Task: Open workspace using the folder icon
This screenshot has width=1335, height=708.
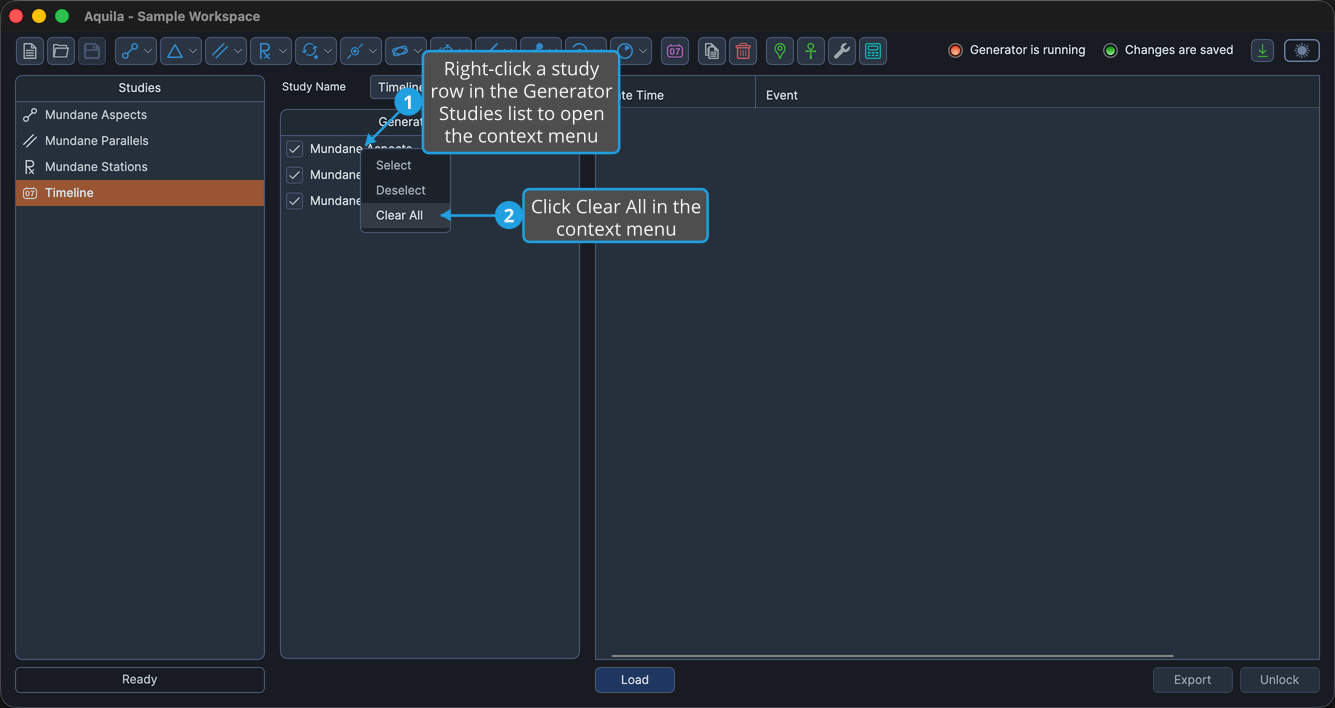Action: click(61, 51)
